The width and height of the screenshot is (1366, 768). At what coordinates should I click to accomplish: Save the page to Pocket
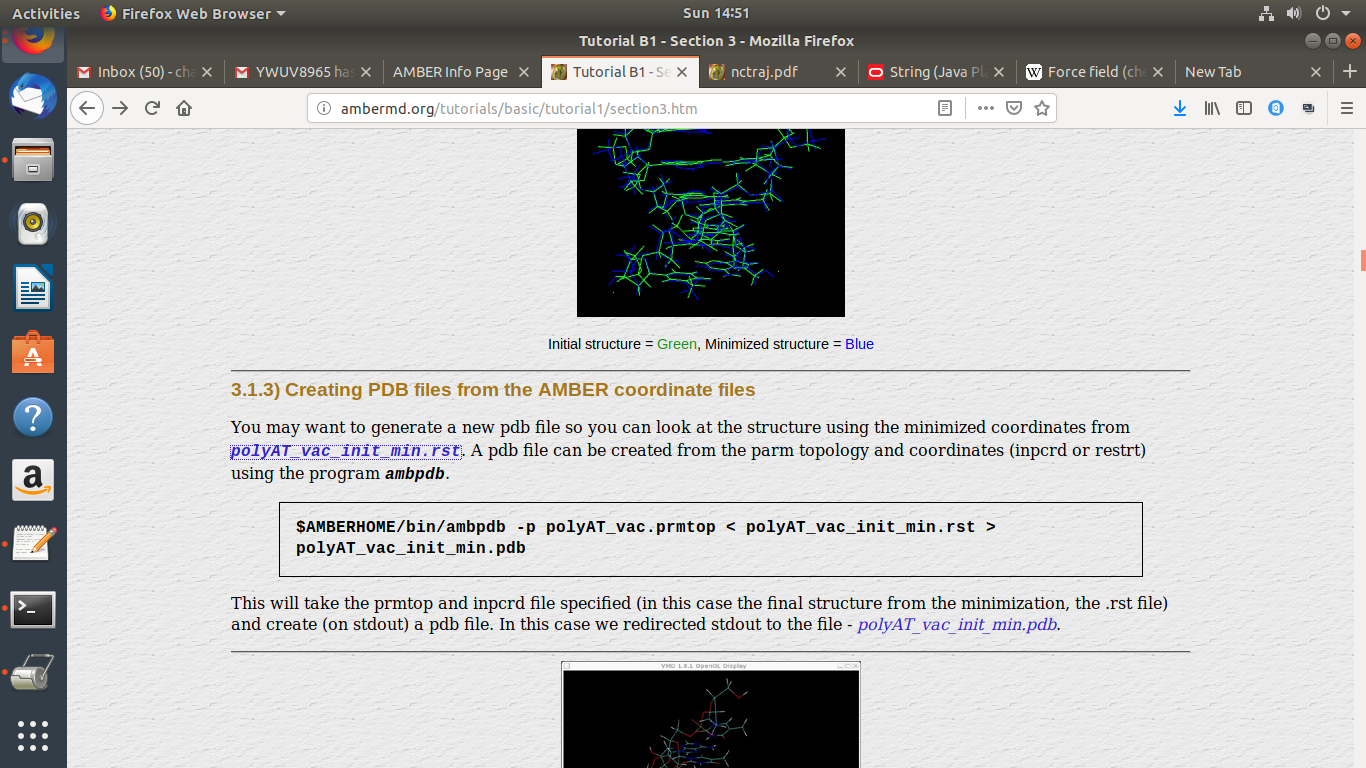tap(1014, 108)
